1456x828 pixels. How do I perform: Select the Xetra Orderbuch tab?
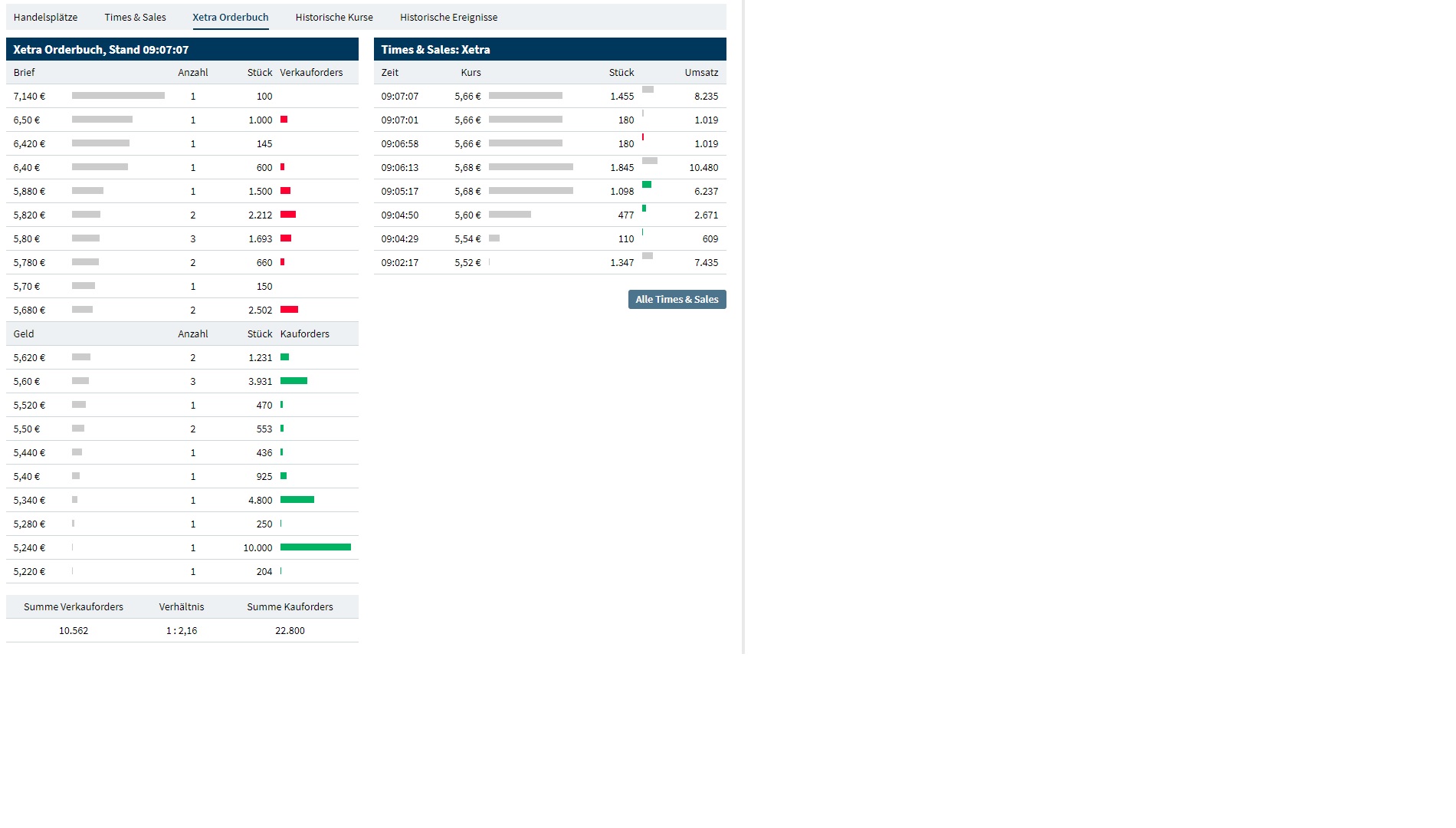point(231,17)
